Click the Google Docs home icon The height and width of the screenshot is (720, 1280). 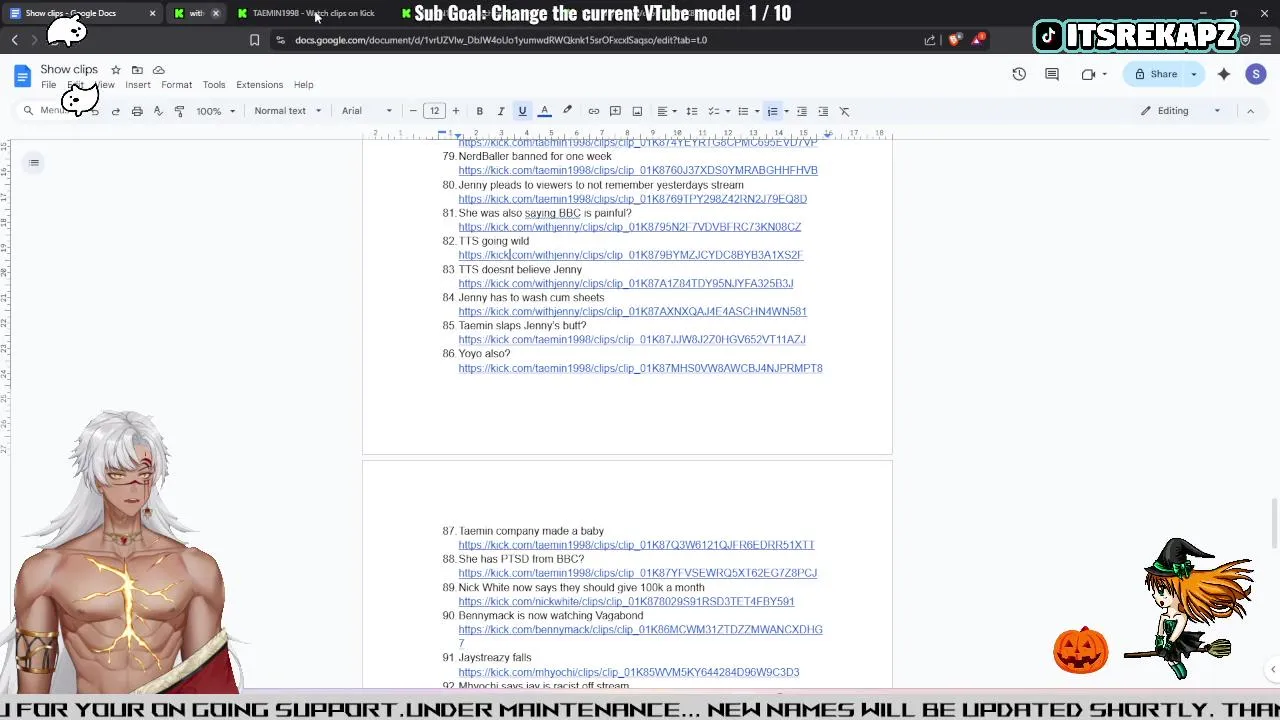[22, 76]
